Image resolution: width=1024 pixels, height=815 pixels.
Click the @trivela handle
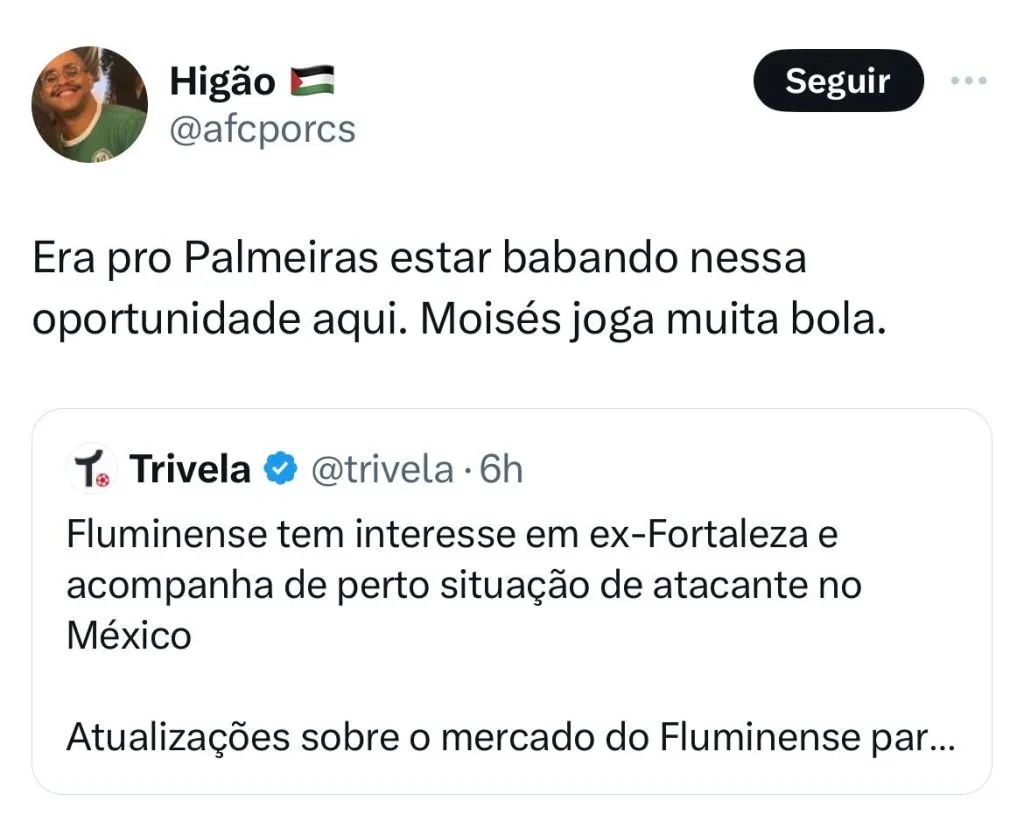pyautogui.click(x=383, y=469)
